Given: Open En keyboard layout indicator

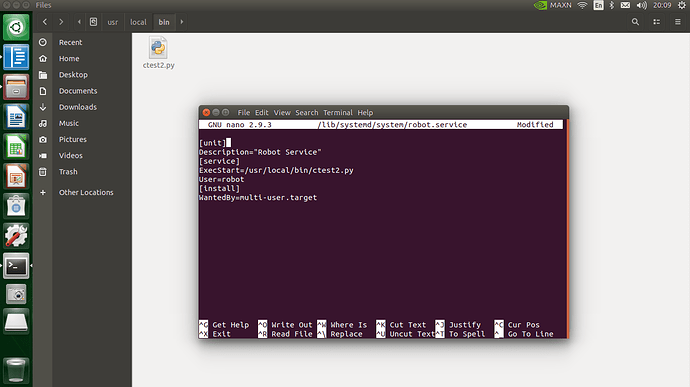Looking at the screenshot, I should tap(598, 5).
